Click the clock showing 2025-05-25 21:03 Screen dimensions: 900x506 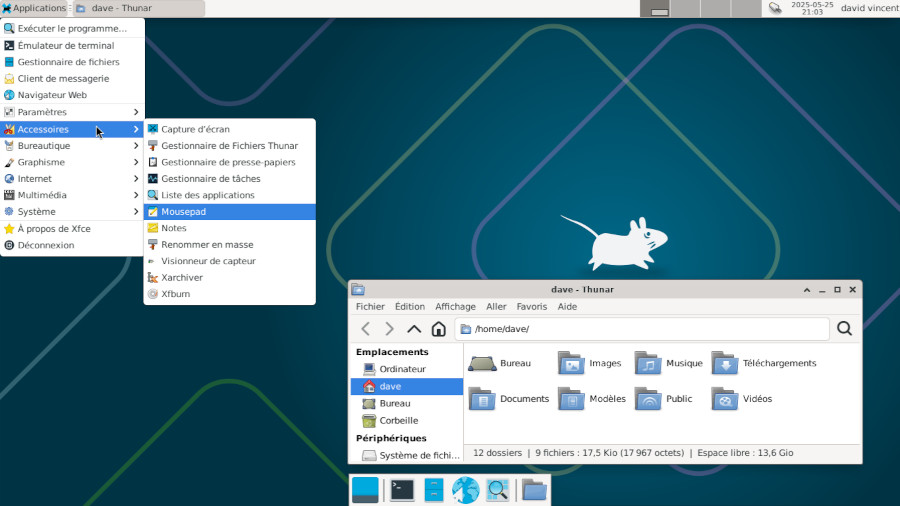812,8
